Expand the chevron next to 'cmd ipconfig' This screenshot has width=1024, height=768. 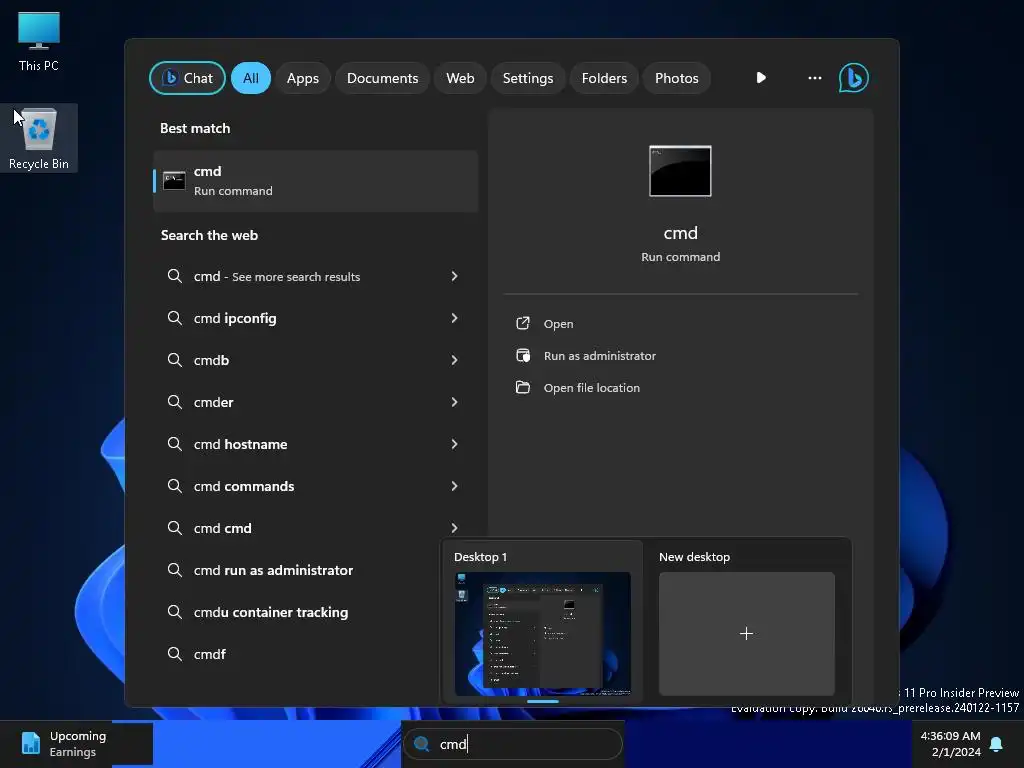(455, 318)
